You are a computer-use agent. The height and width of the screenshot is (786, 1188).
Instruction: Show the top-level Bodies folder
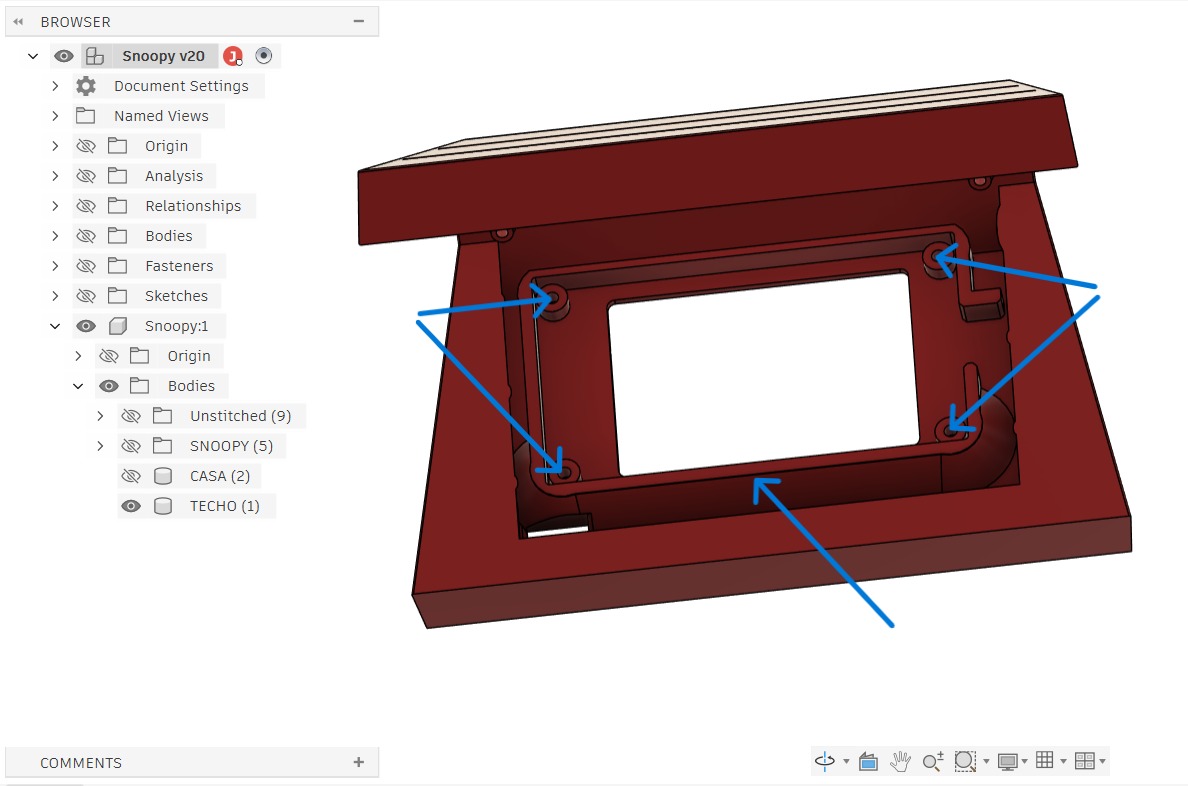click(x=86, y=236)
